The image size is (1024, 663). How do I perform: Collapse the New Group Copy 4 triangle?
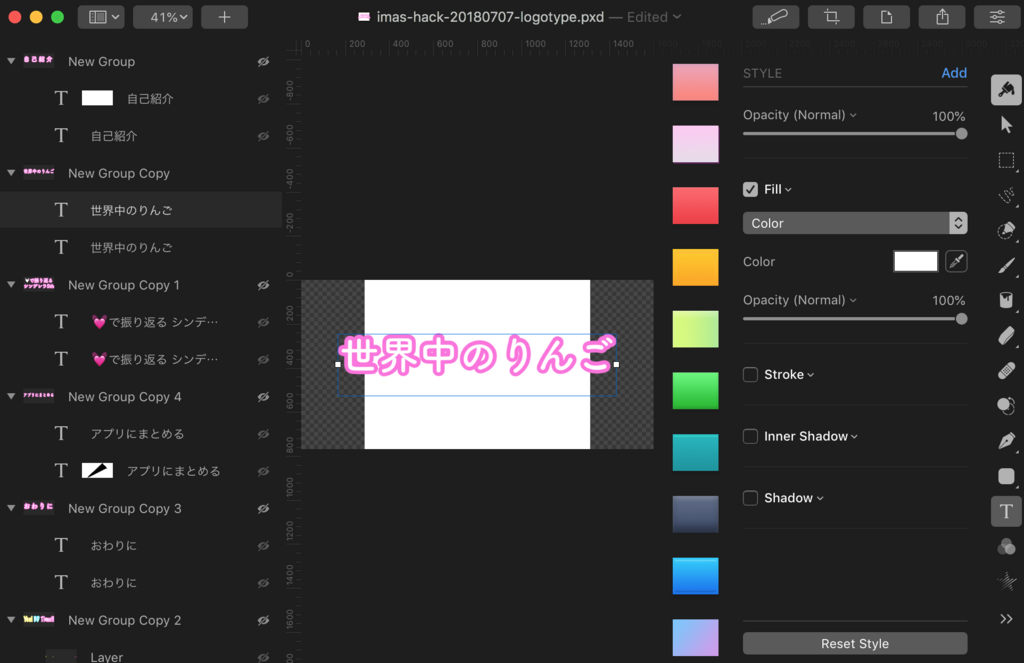11,396
